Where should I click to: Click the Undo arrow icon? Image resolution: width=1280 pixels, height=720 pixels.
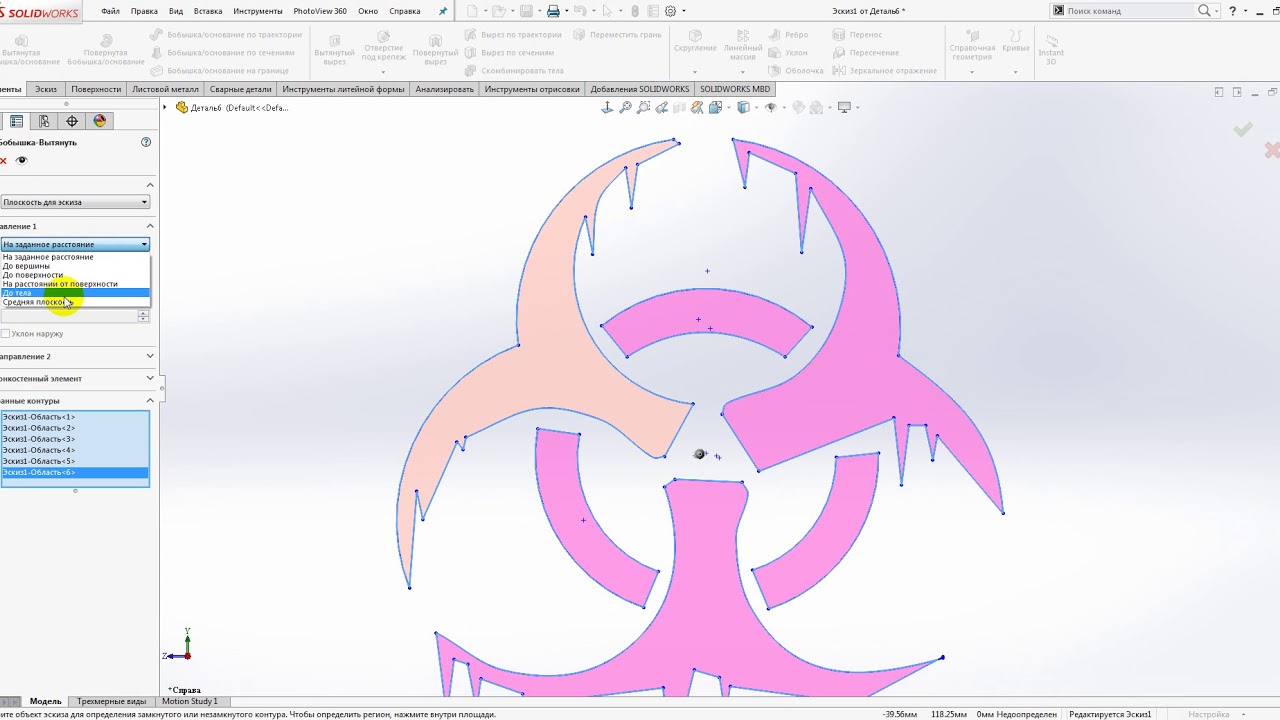click(578, 11)
